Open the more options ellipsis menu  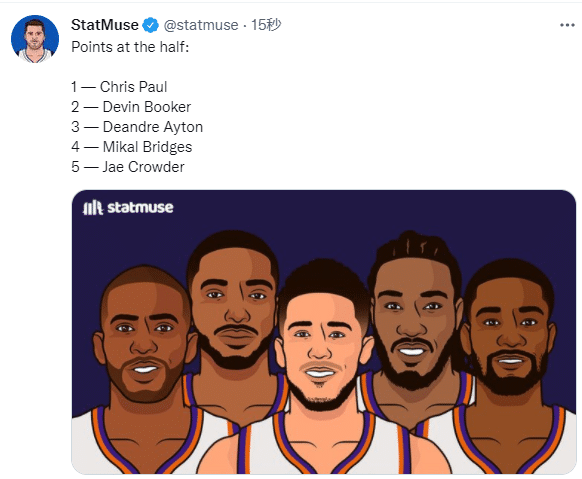click(567, 25)
